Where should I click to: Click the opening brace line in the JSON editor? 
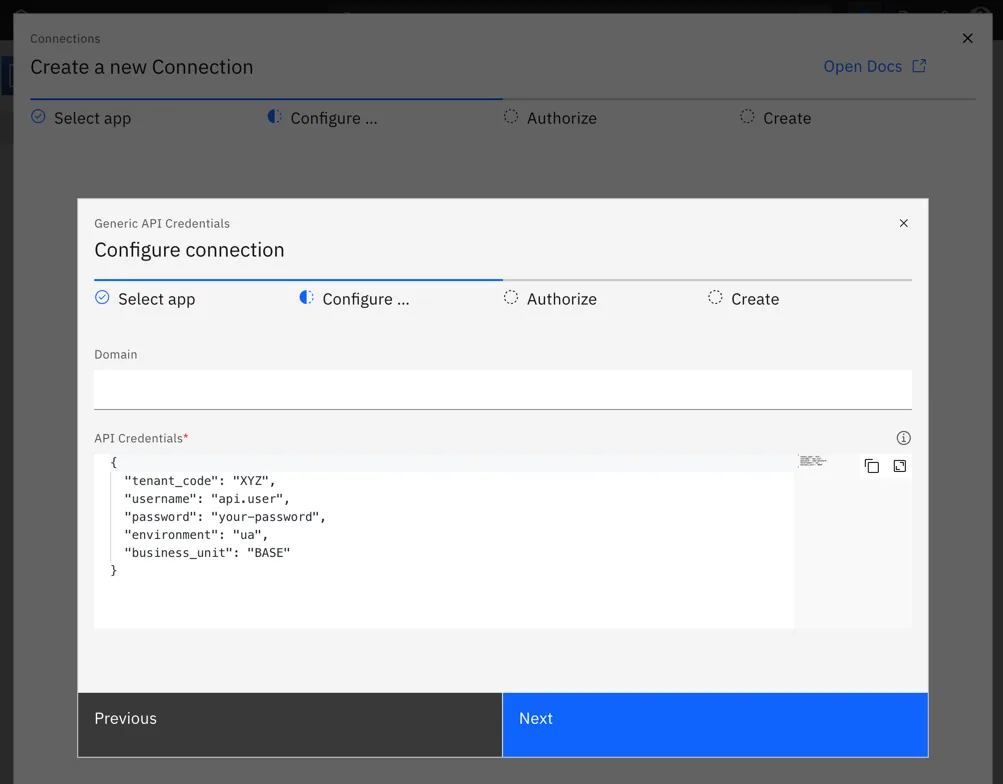point(114,462)
